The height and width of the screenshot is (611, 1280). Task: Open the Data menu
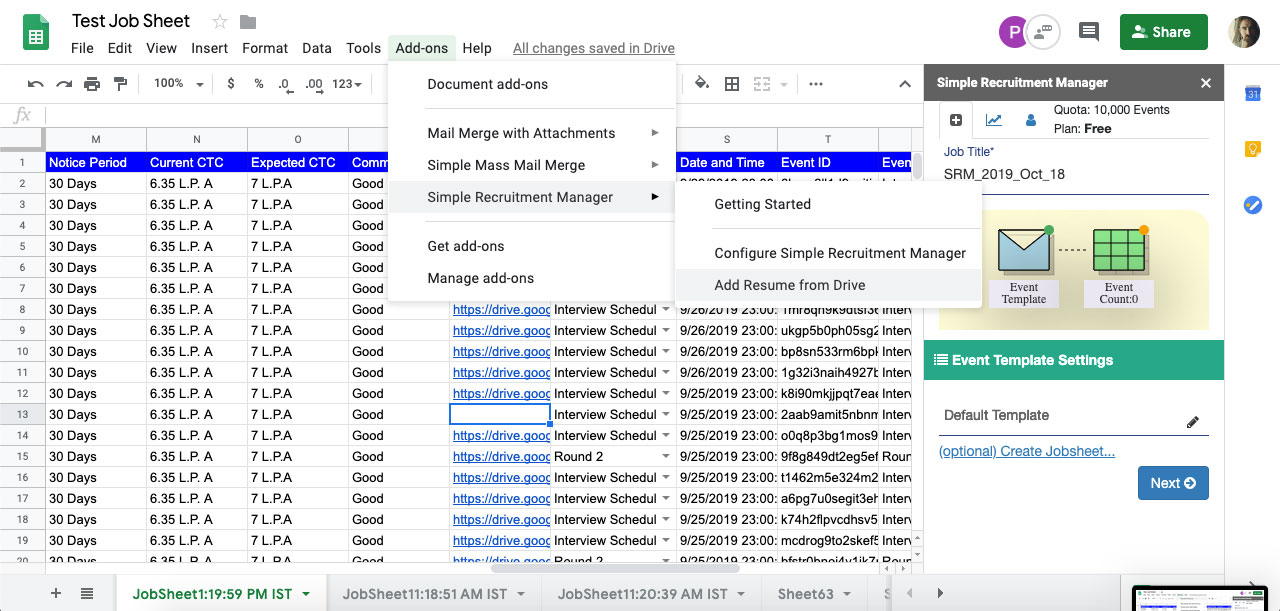317,48
